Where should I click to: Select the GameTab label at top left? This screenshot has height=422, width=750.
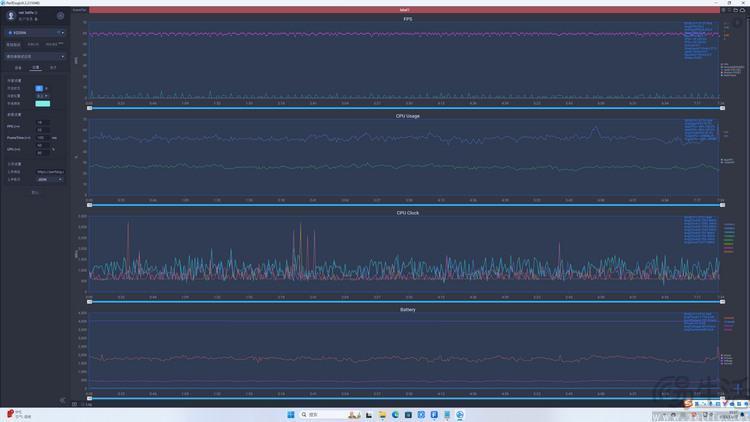pos(79,10)
